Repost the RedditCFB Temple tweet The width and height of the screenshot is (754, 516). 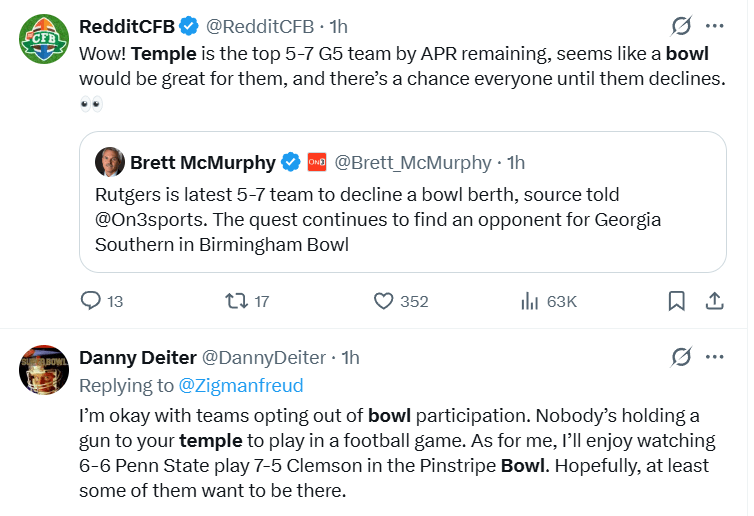[238, 301]
